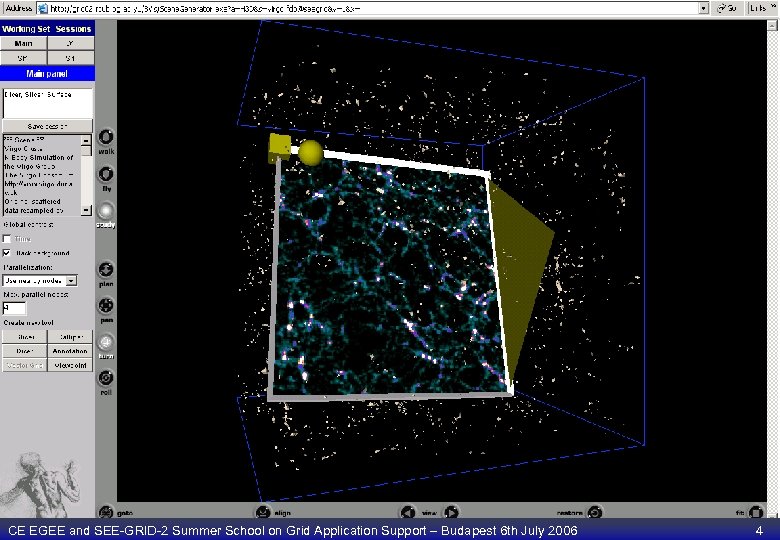Click the description list scroll-up arrow
The height and width of the screenshot is (540, 780).
pos(86,141)
